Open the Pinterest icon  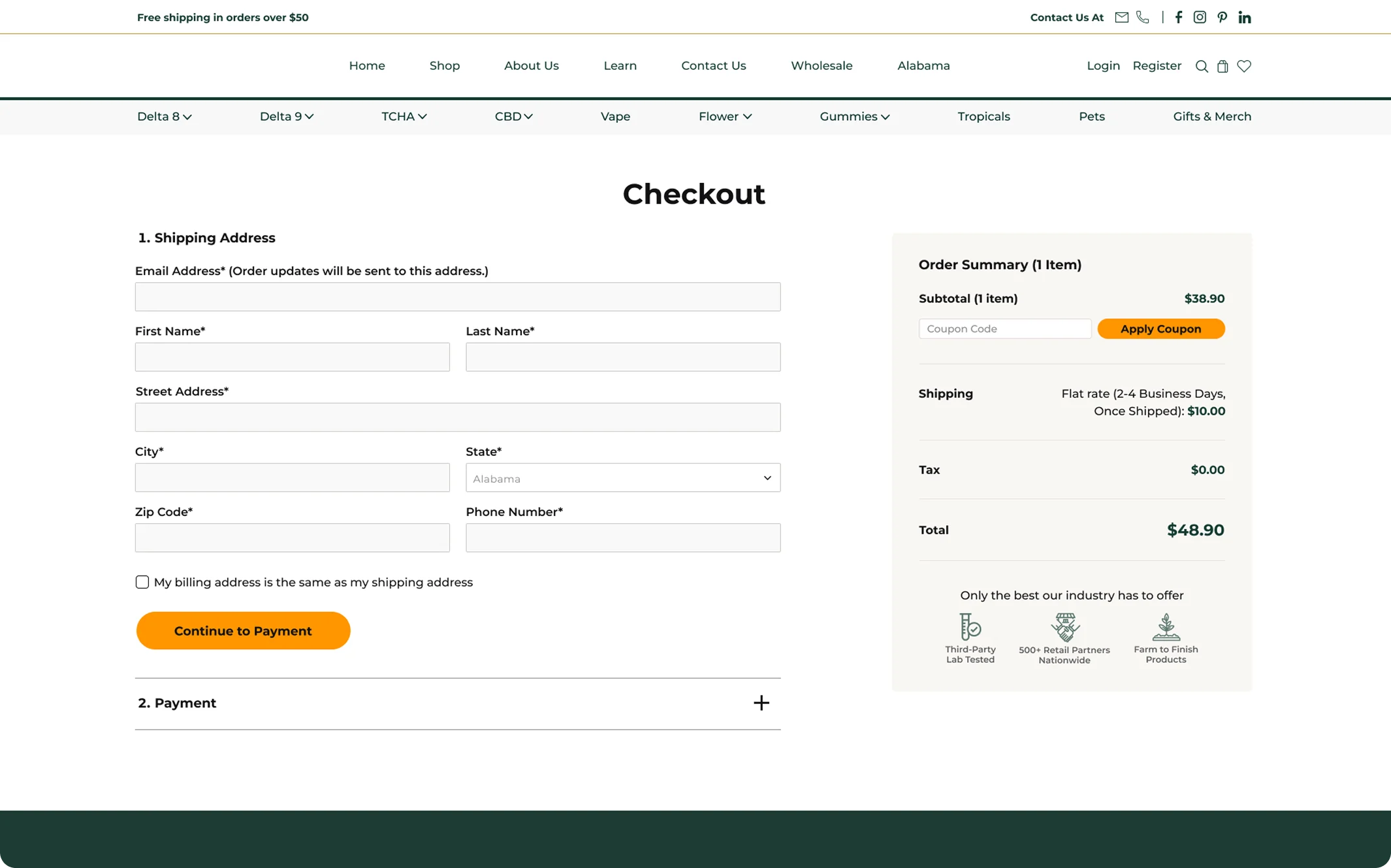tap(1223, 18)
